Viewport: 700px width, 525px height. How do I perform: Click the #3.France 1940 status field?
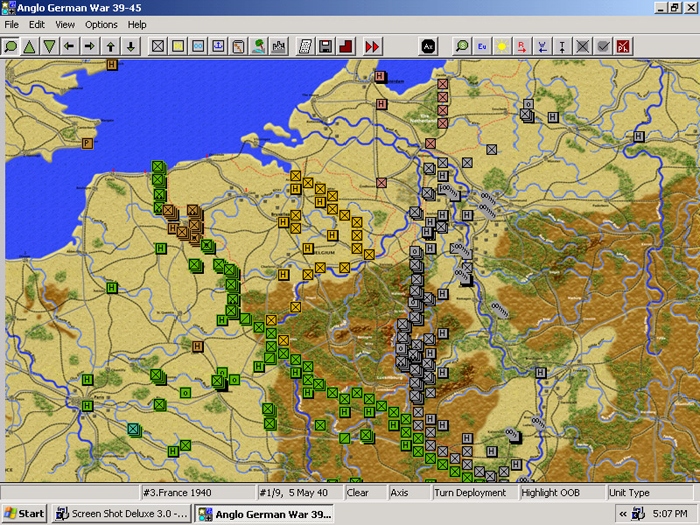197,493
